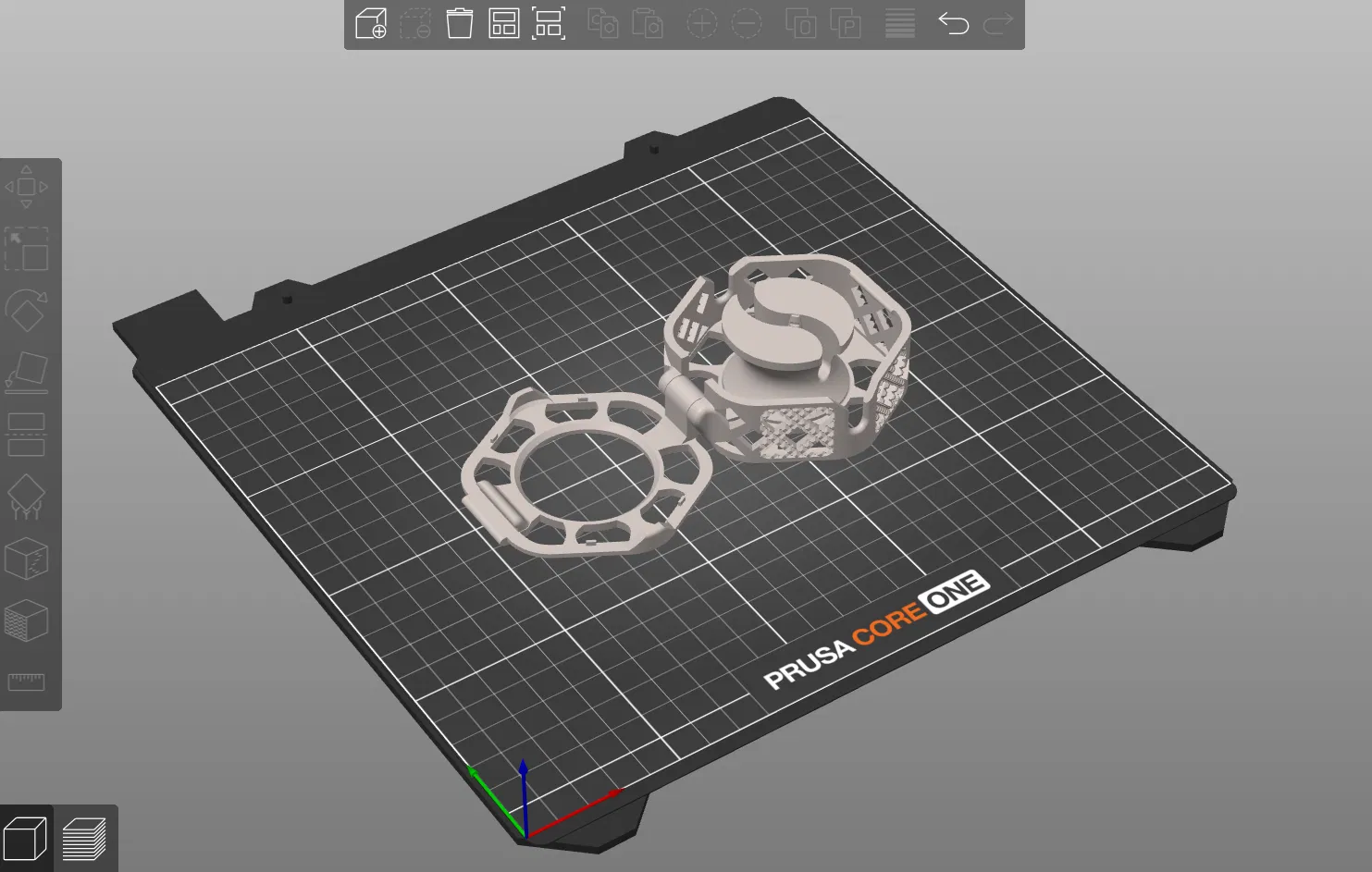Activate the Place on face tool
This screenshot has width=1372, height=872.
[26, 373]
